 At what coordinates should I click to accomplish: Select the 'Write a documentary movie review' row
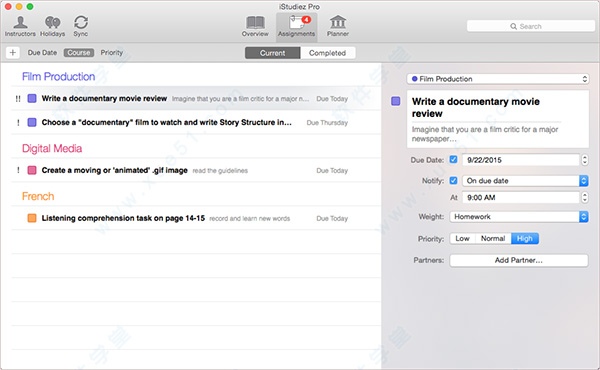(196, 98)
